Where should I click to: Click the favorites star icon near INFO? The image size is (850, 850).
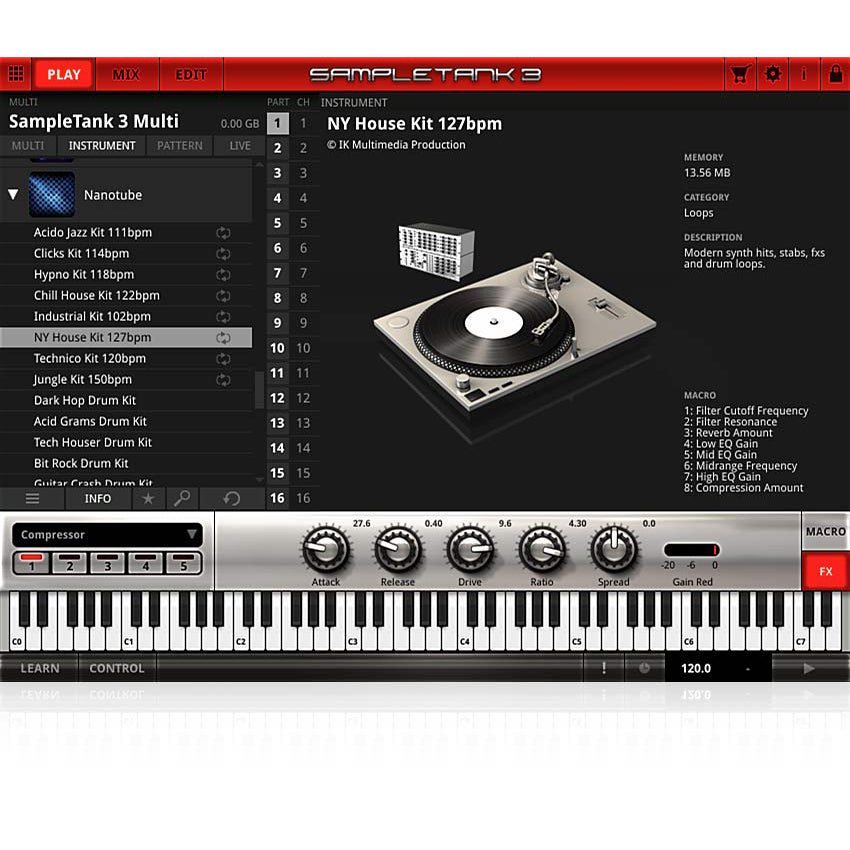point(148,498)
